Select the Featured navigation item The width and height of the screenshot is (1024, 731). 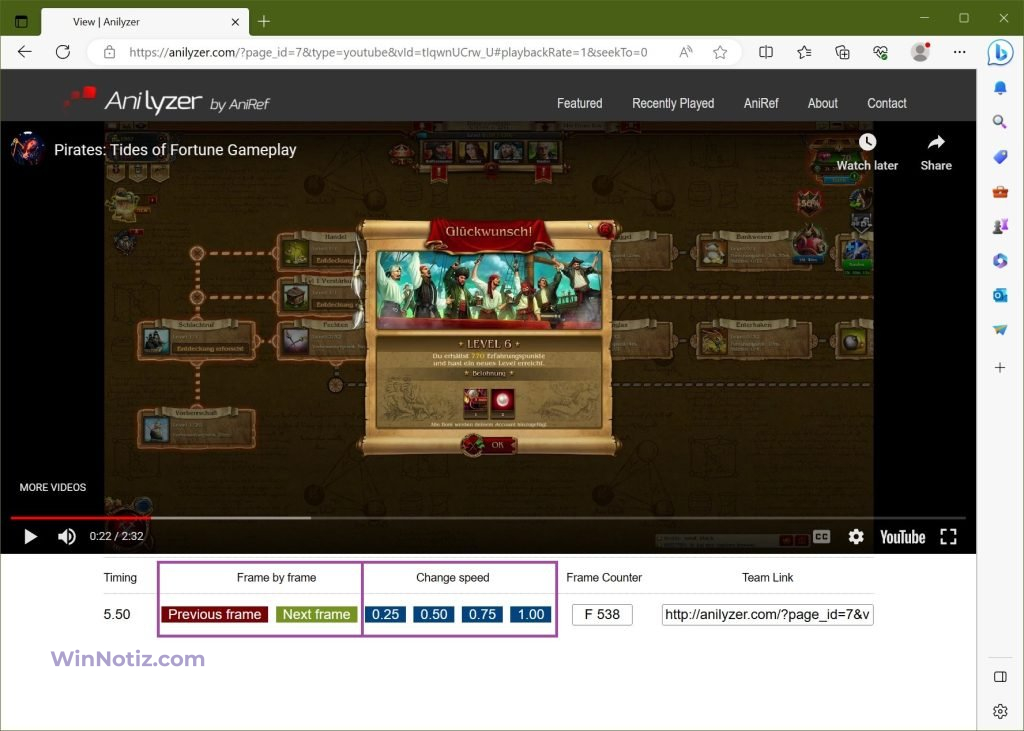[579, 103]
